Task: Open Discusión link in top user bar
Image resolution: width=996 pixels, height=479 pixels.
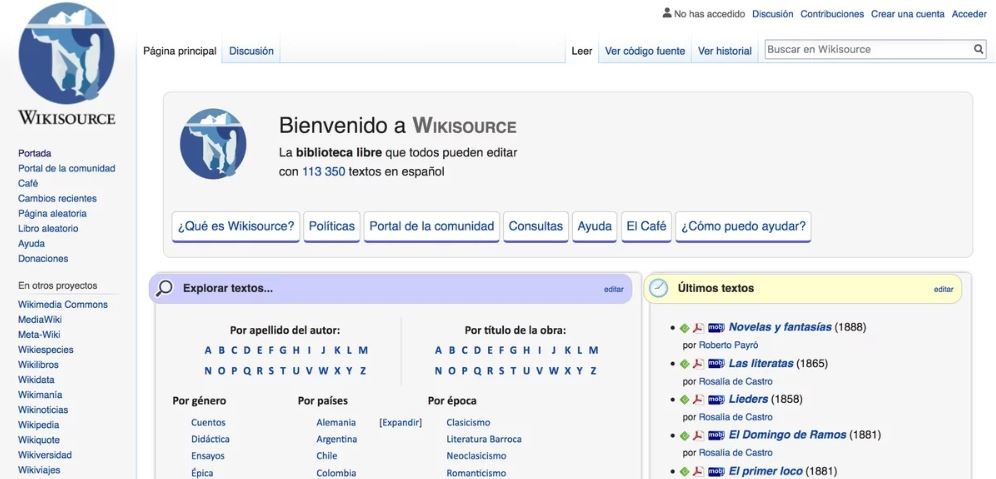Action: click(772, 13)
